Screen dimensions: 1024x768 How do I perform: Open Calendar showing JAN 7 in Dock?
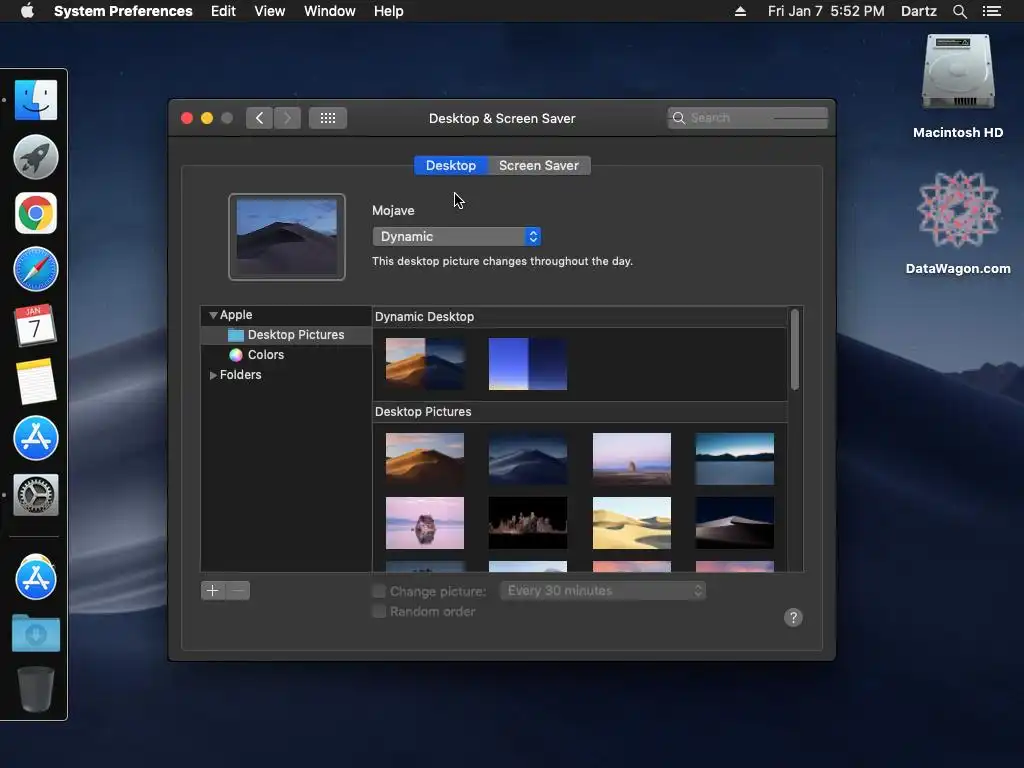coord(36,325)
